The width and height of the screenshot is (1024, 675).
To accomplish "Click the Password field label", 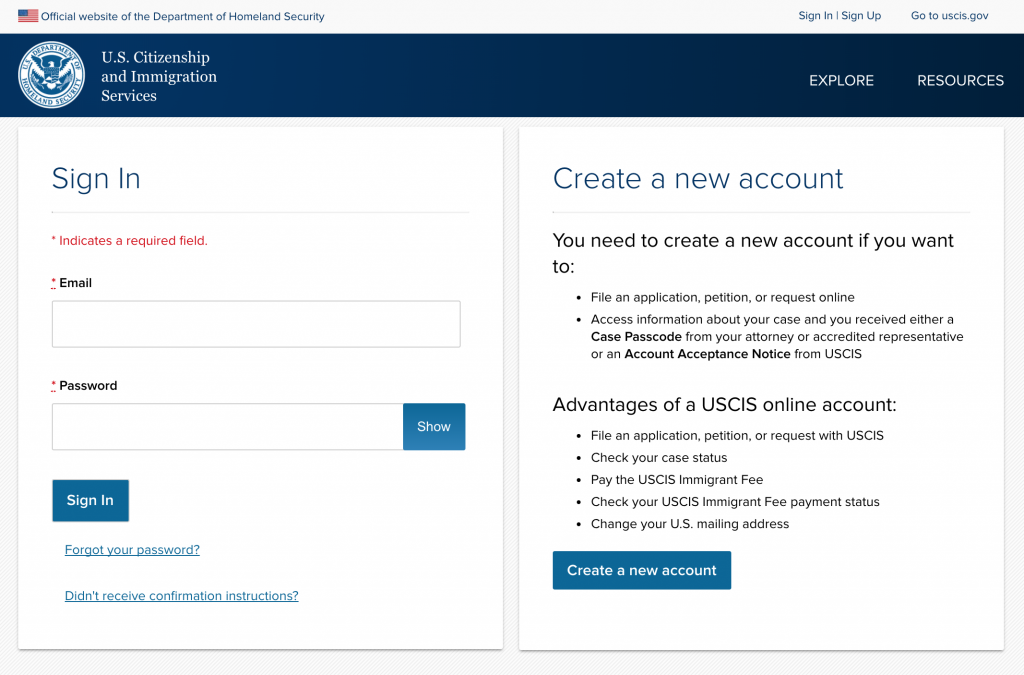I will pyautogui.click(x=88, y=386).
